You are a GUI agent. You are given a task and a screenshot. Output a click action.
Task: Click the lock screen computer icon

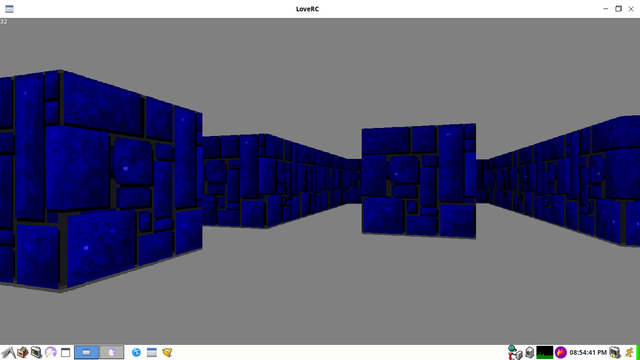615,352
